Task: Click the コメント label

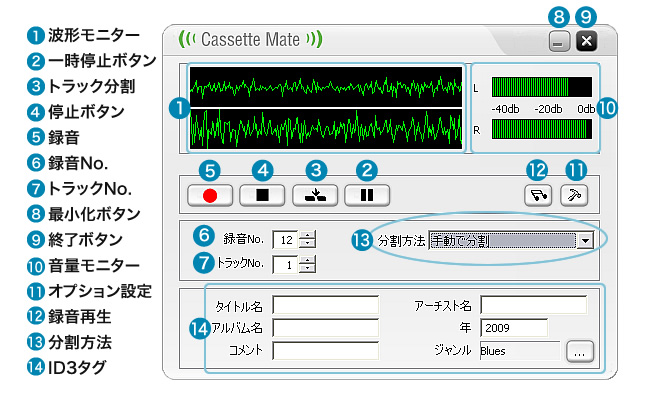Action: click(x=246, y=350)
